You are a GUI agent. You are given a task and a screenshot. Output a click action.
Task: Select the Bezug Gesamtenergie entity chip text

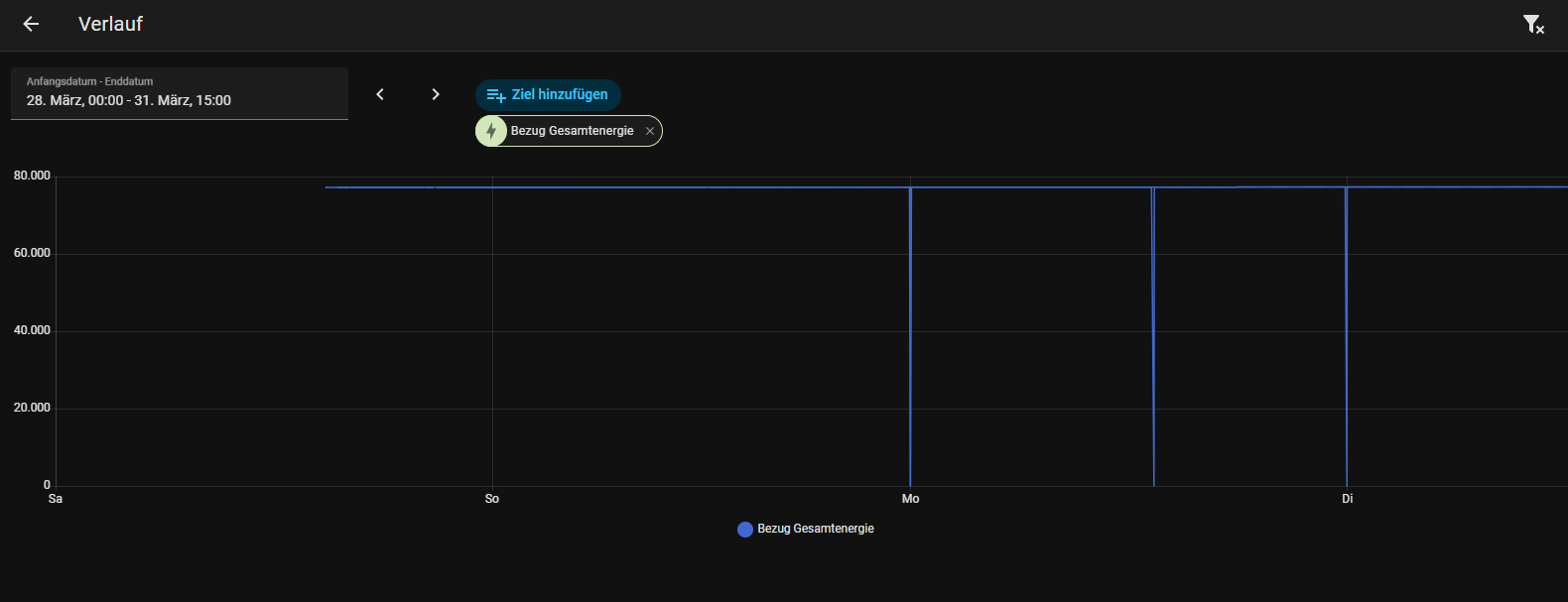(x=572, y=131)
